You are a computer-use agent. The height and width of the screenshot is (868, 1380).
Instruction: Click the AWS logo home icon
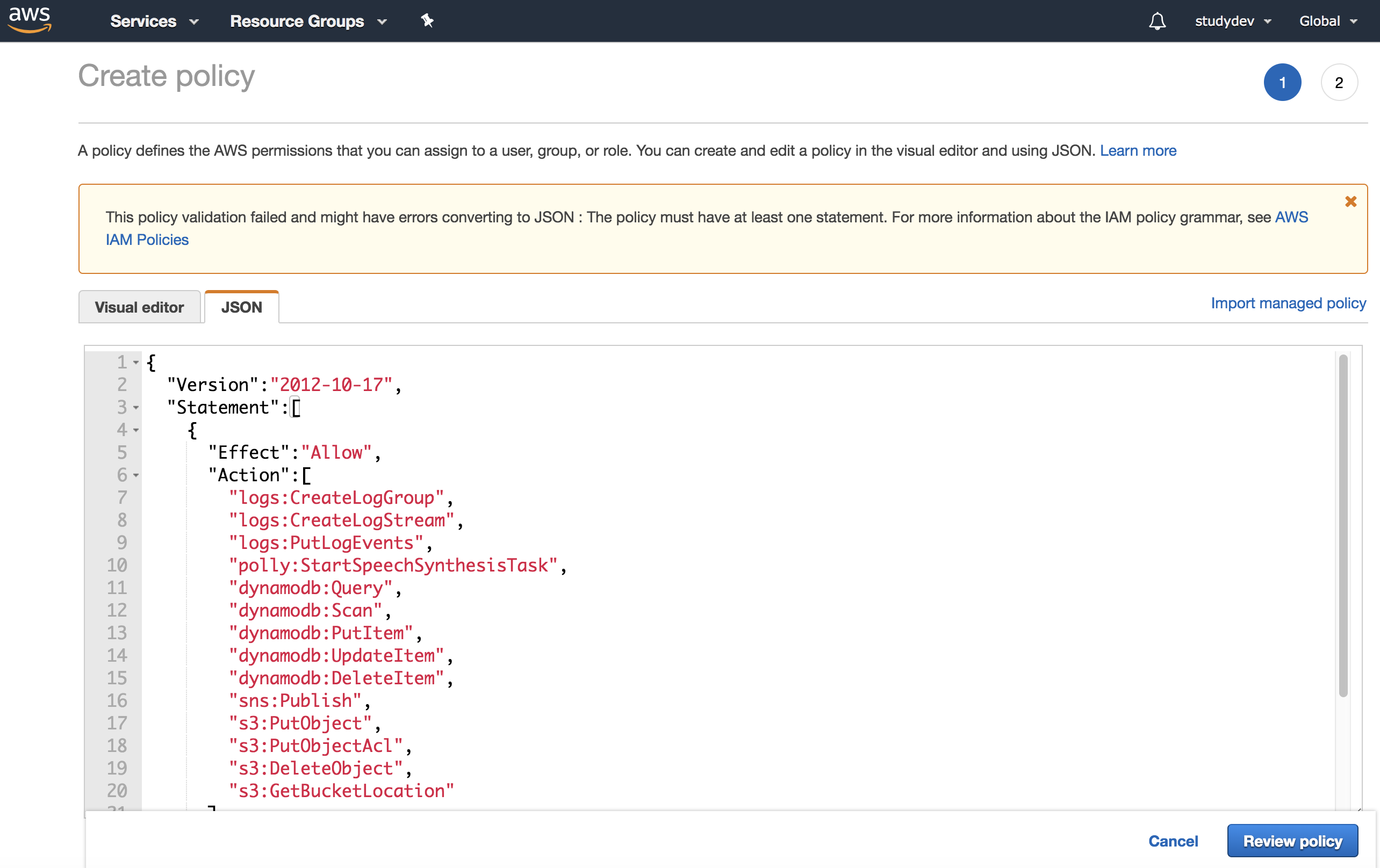click(x=30, y=20)
